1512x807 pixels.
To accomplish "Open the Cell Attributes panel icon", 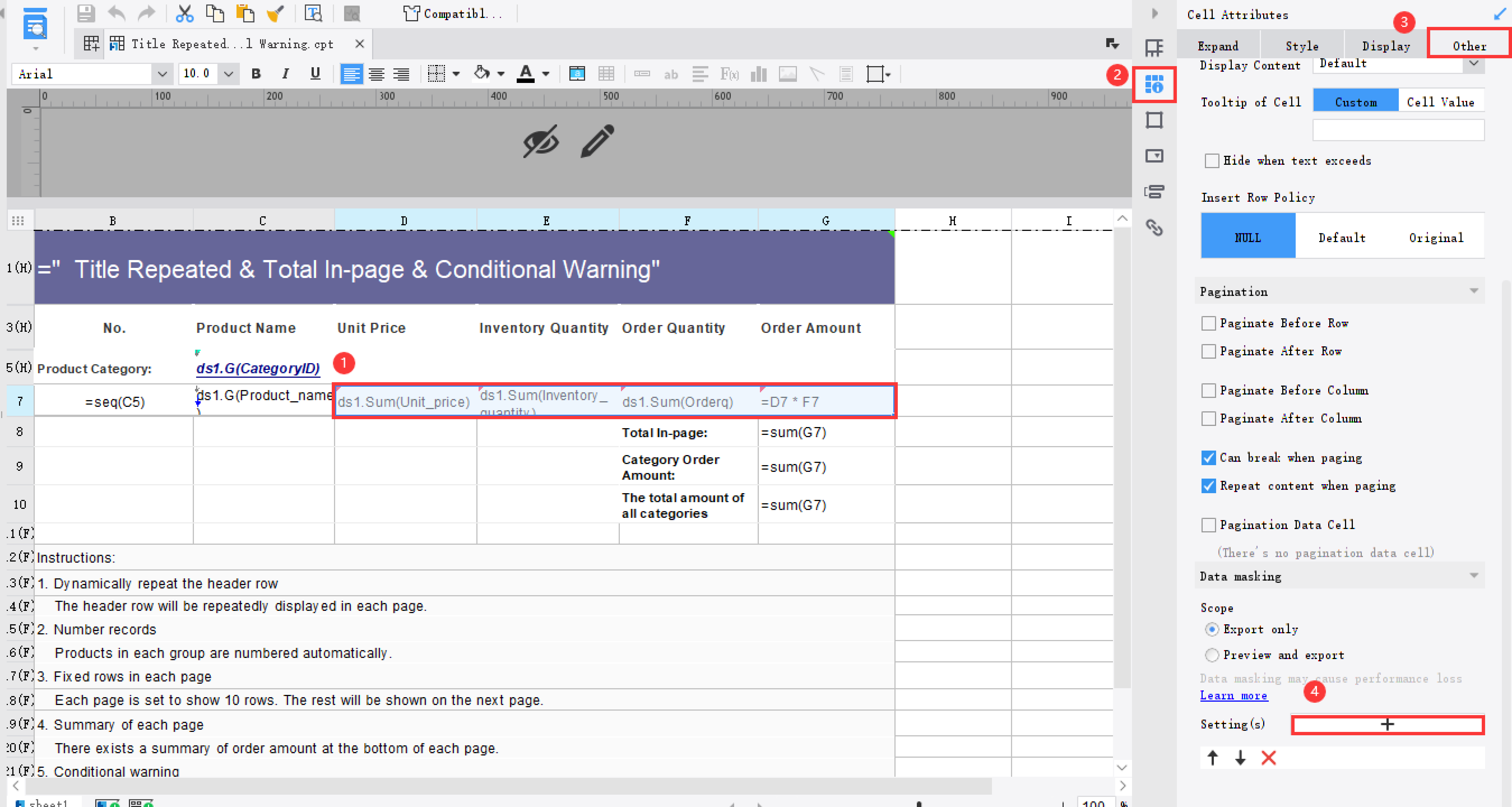I will click(1154, 85).
